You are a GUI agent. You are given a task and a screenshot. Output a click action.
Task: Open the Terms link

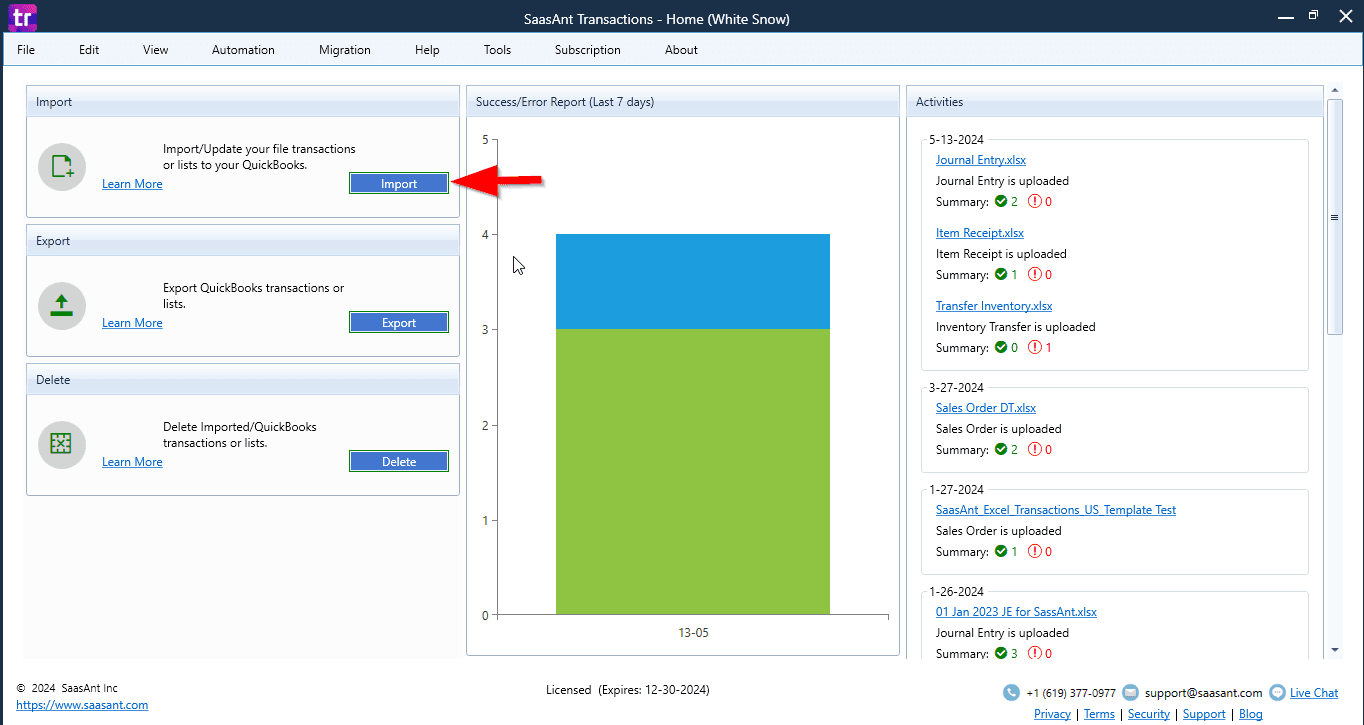point(1099,714)
